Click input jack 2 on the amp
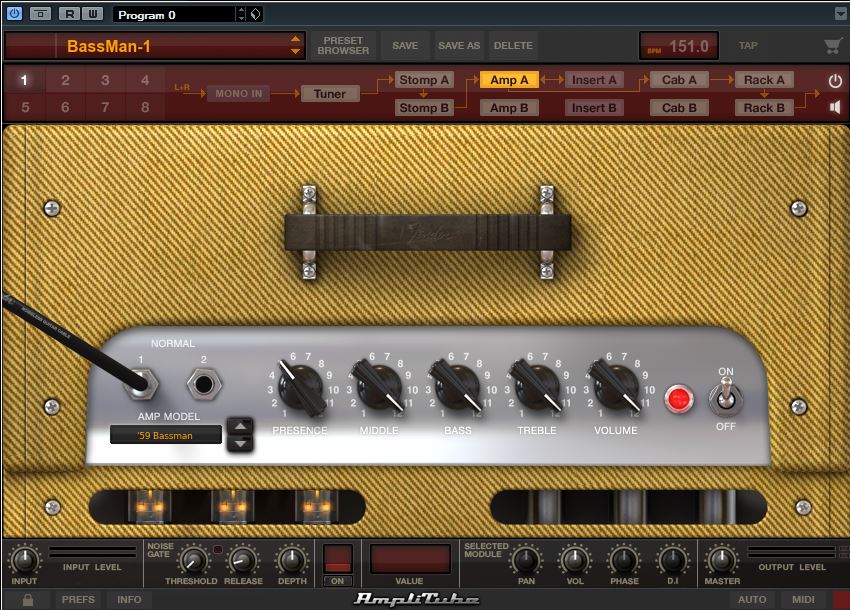The width and height of the screenshot is (850, 610). click(x=205, y=383)
